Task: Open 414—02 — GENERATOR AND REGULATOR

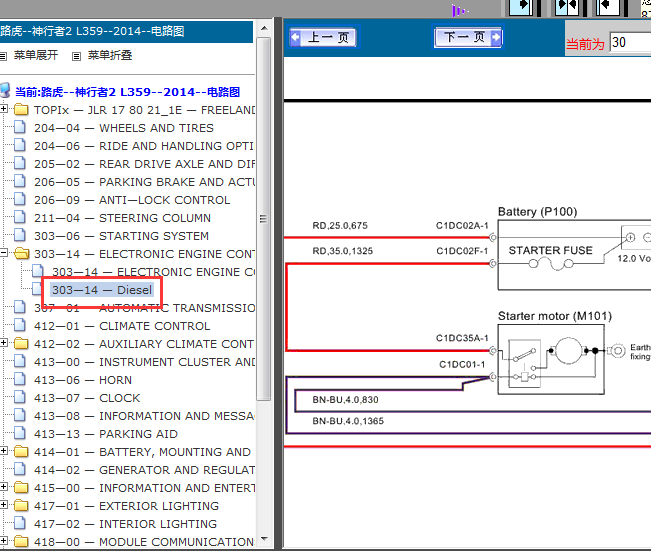Action: [144, 470]
